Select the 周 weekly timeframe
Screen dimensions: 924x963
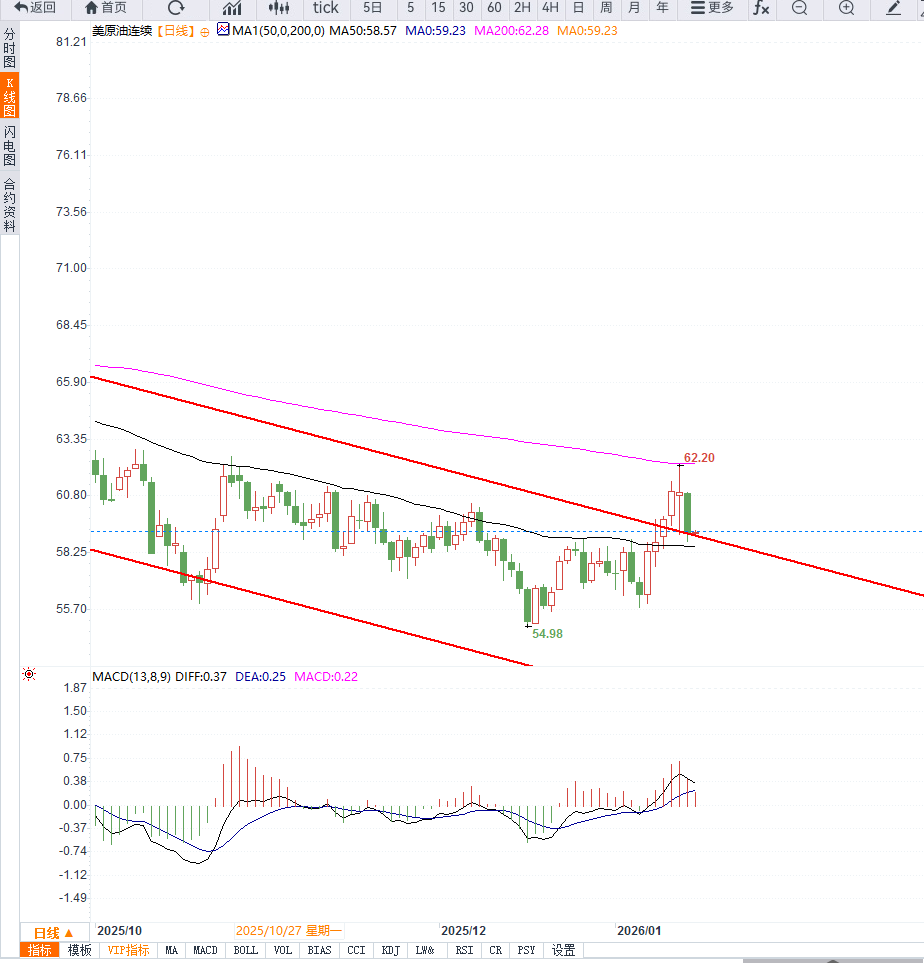point(606,8)
